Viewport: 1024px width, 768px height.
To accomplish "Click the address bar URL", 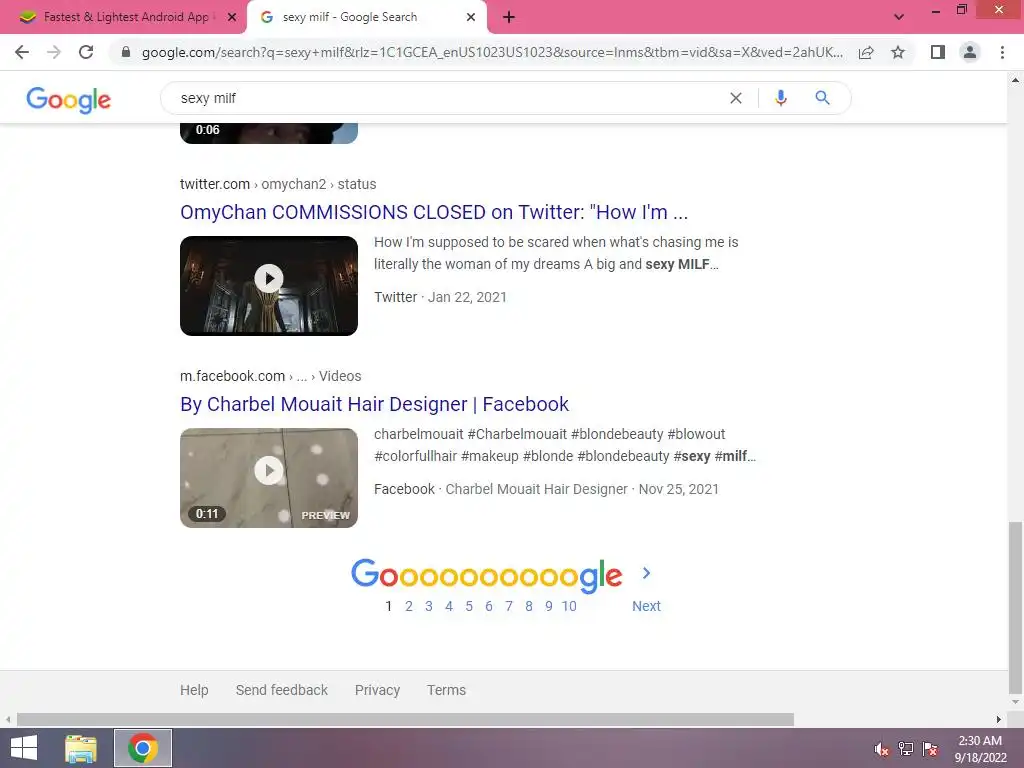I will pyautogui.click(x=492, y=52).
